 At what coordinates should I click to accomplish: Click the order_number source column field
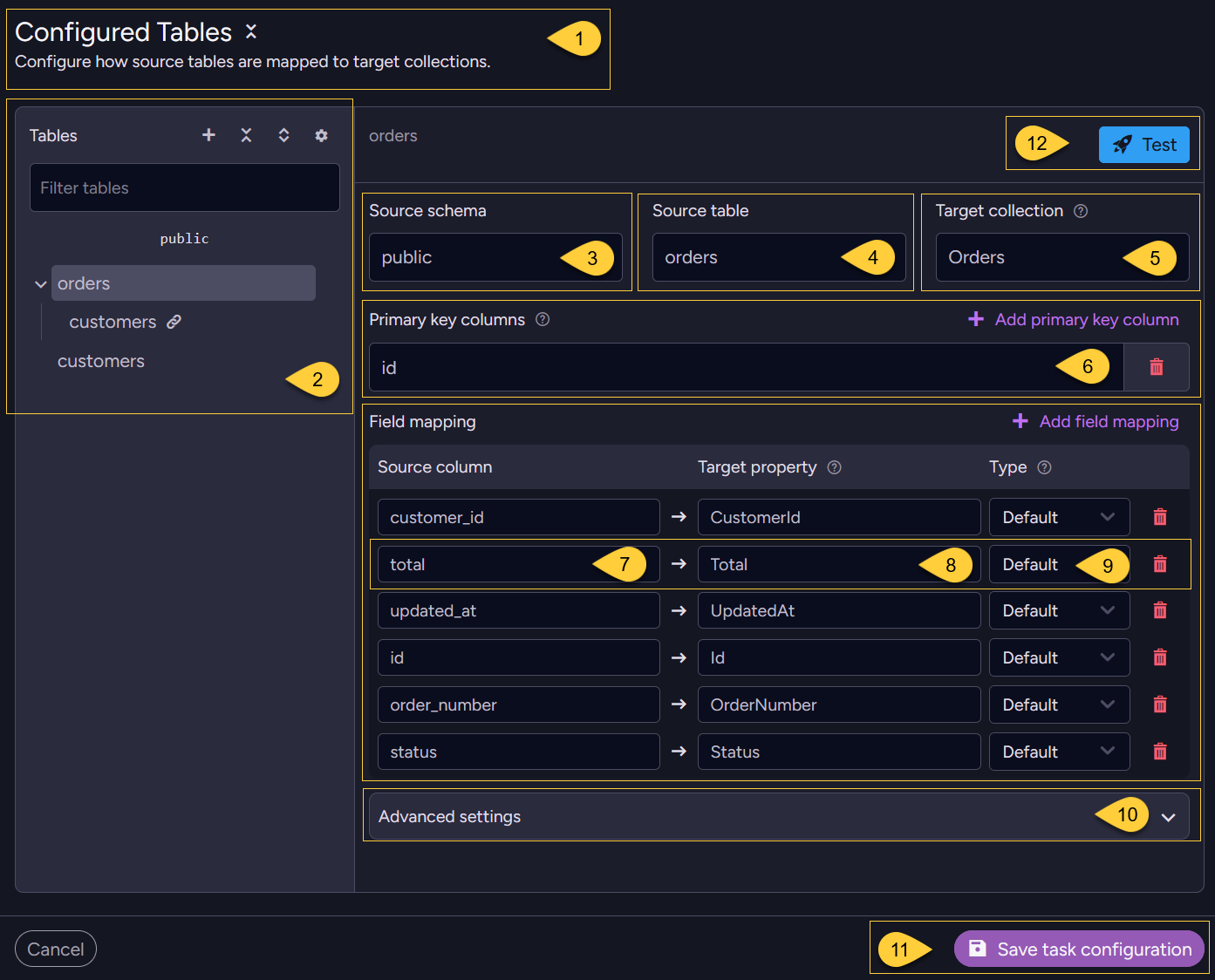(x=519, y=704)
